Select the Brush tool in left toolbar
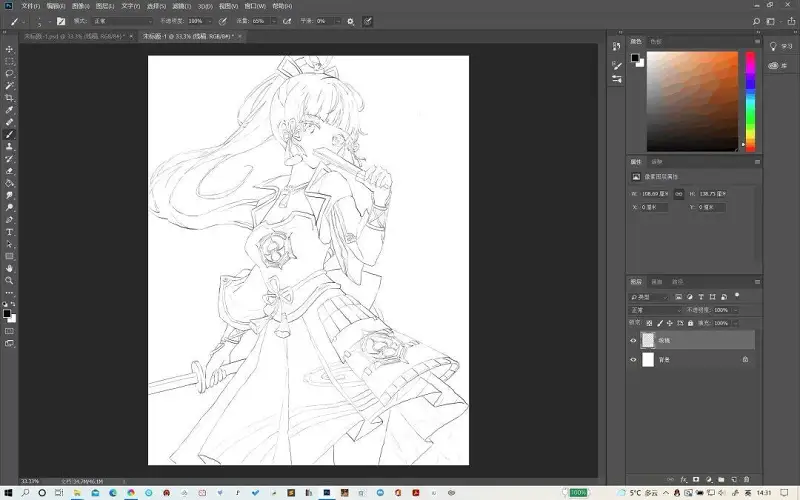 coord(9,135)
